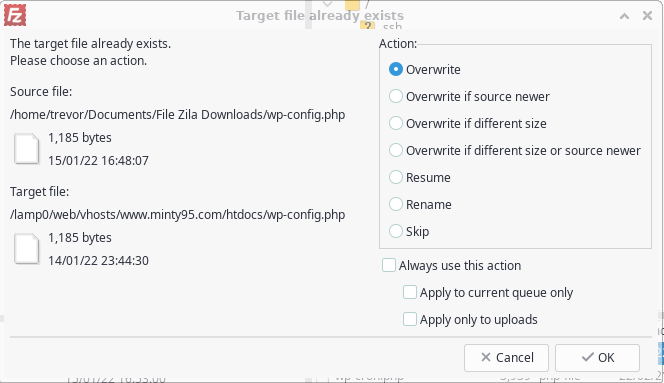Roll up dialog with the title bar arrow
The image size is (664, 383).
pos(624,16)
